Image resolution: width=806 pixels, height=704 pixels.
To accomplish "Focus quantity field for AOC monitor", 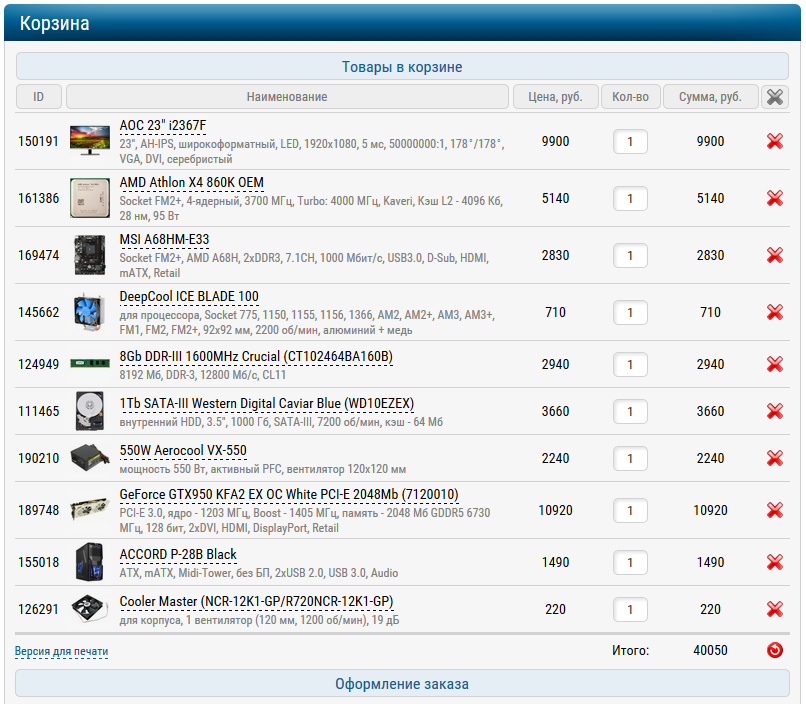I will (x=630, y=142).
